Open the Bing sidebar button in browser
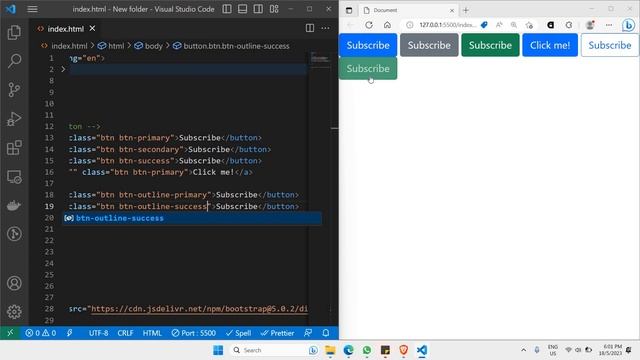Viewport: 640px width, 360px height. tap(629, 25)
